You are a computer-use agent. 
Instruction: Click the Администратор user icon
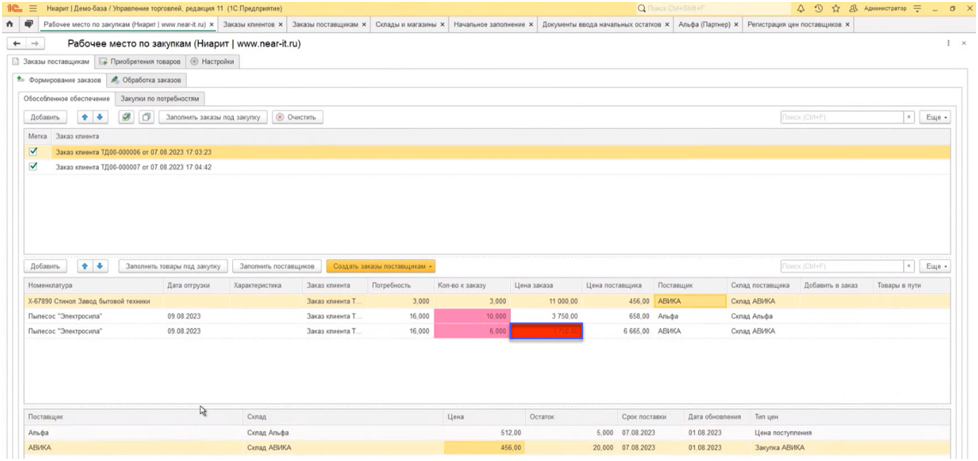[x=853, y=9]
